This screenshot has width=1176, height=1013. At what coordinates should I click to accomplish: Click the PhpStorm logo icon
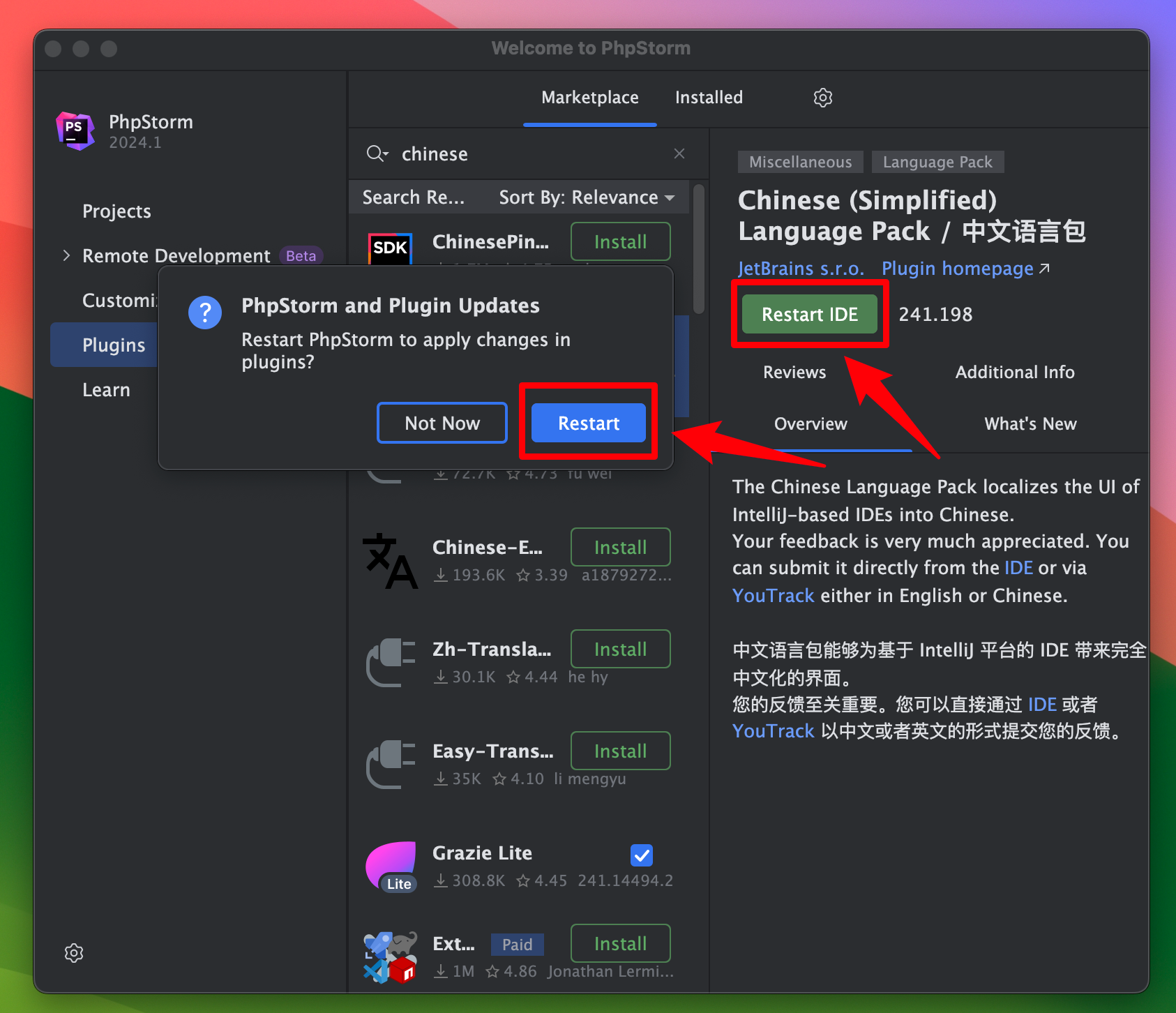(x=75, y=130)
